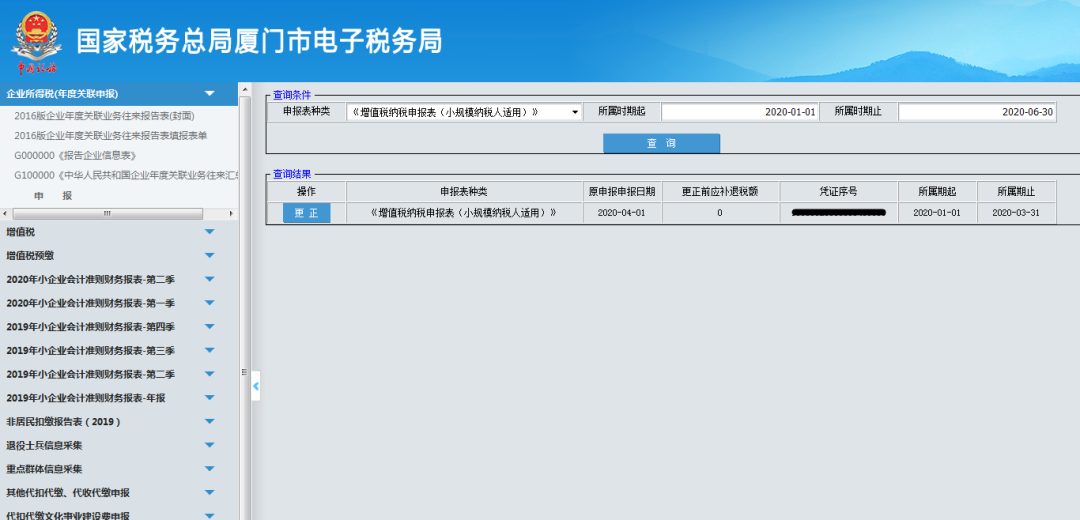
Task: Expand 2019年小企业会计准则财务报表-第二季 arrow
Action: click(209, 374)
